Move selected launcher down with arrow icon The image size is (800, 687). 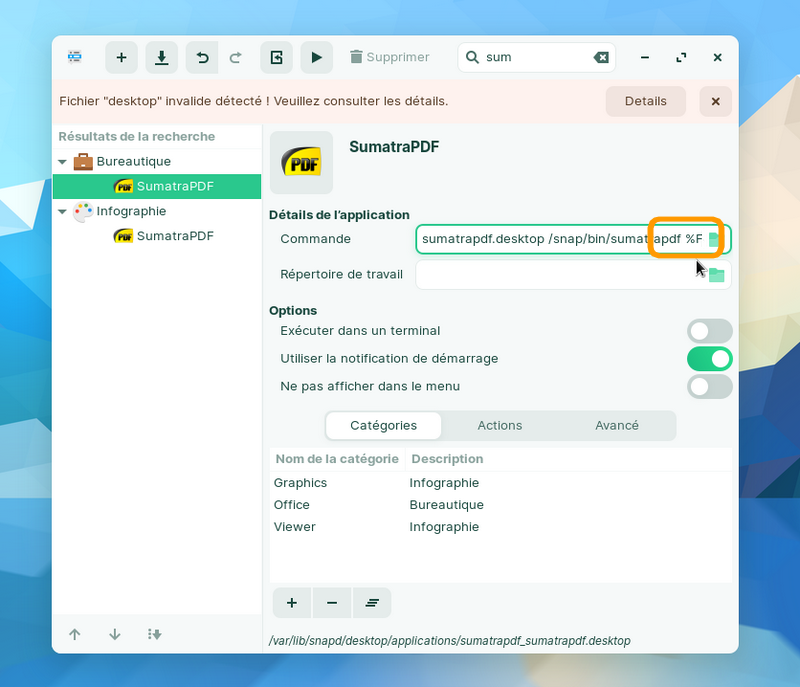pyautogui.click(x=115, y=634)
